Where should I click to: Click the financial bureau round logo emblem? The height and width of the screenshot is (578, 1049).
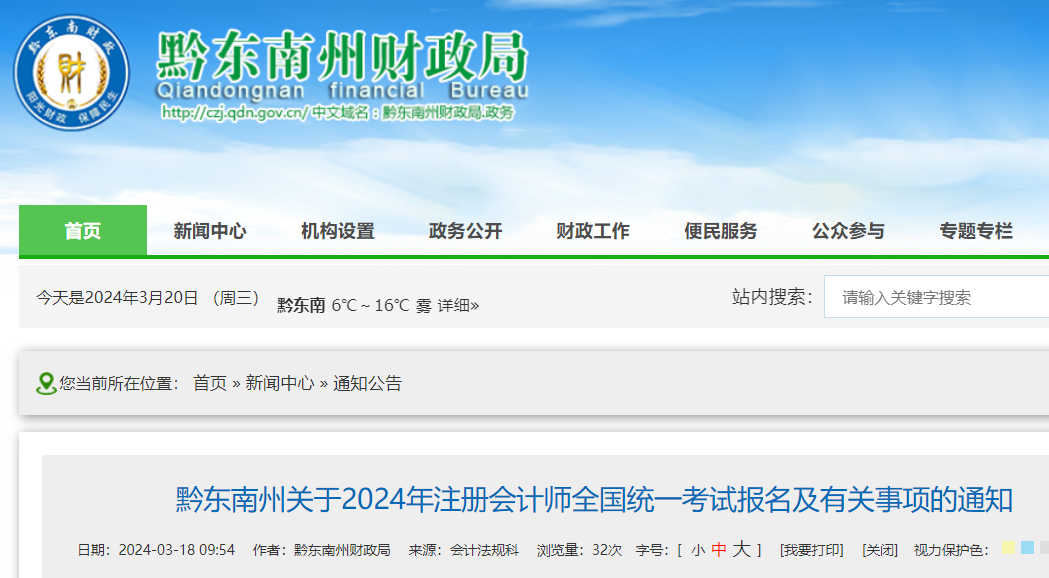pyautogui.click(x=71, y=72)
